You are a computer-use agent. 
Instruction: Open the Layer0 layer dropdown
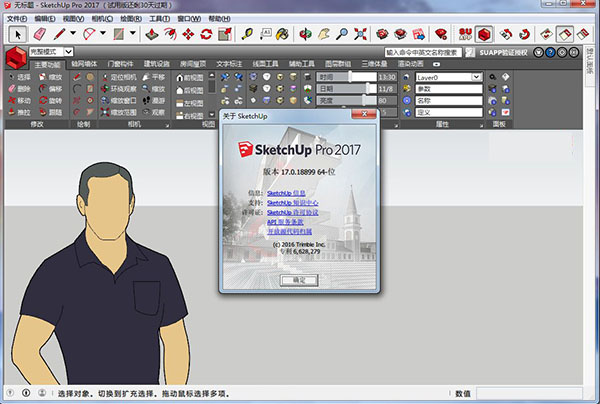pyautogui.click(x=448, y=77)
